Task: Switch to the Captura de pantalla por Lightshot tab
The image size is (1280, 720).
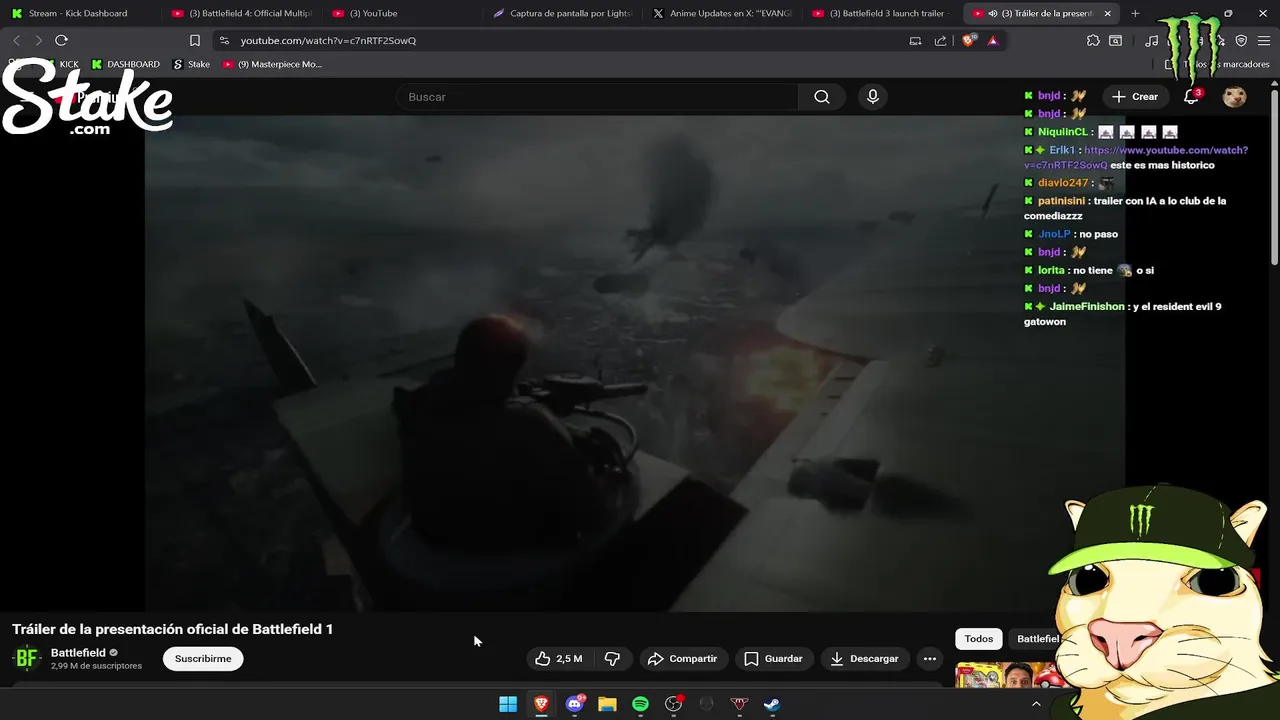Action: pos(563,13)
